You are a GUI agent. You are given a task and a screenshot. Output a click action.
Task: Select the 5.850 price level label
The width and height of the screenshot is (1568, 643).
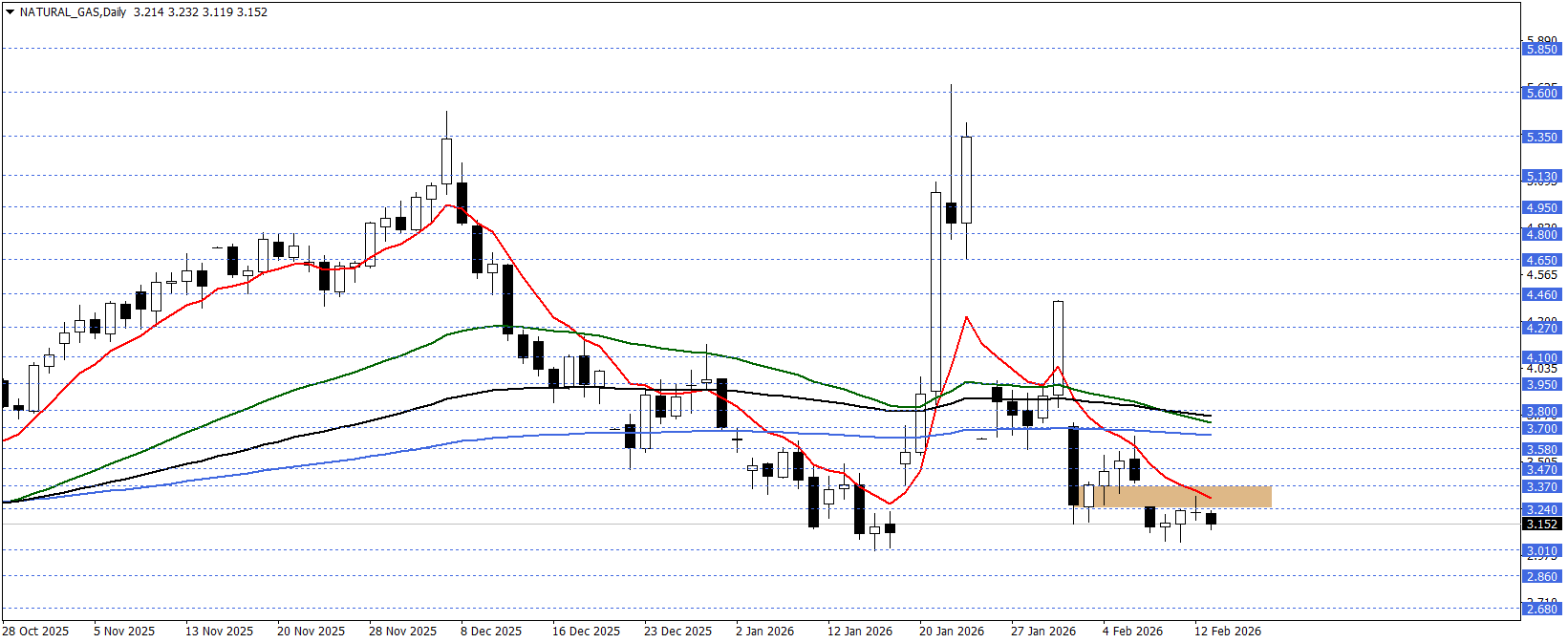pyautogui.click(x=1541, y=49)
